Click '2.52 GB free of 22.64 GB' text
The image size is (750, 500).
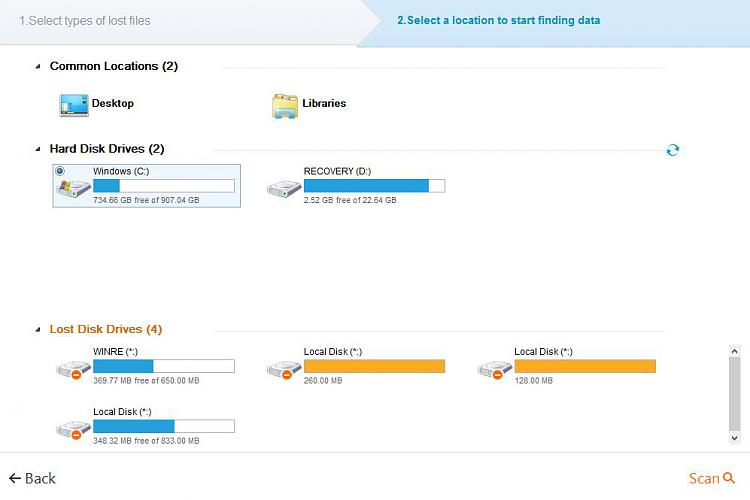point(350,200)
